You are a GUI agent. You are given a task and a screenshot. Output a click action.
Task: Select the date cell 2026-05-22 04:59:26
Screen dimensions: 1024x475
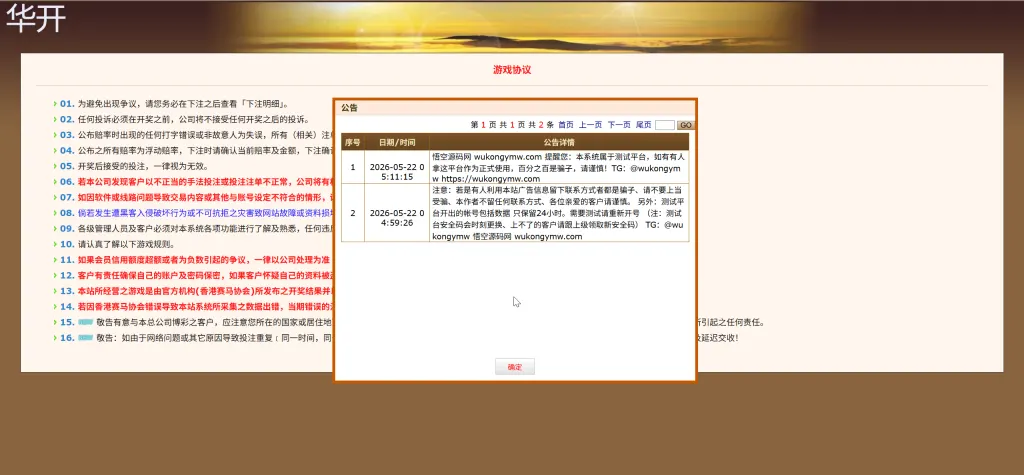(397, 213)
